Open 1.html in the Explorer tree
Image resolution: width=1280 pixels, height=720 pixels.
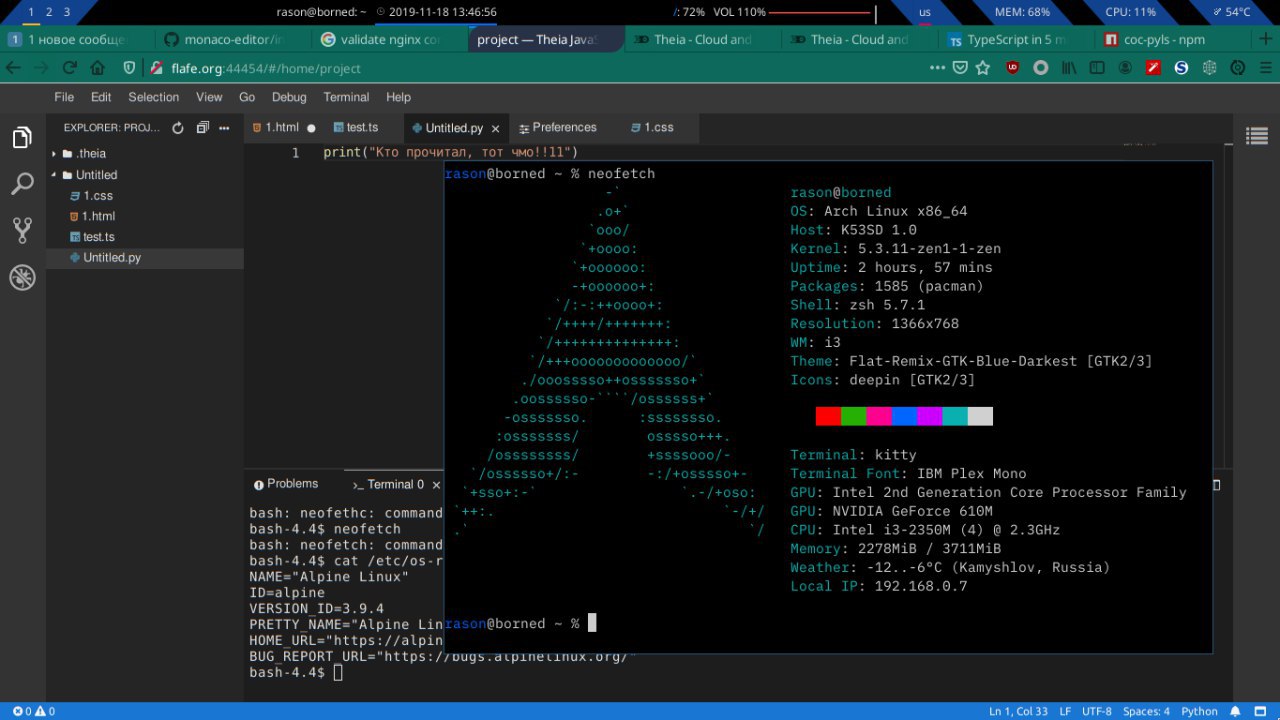click(145, 216)
